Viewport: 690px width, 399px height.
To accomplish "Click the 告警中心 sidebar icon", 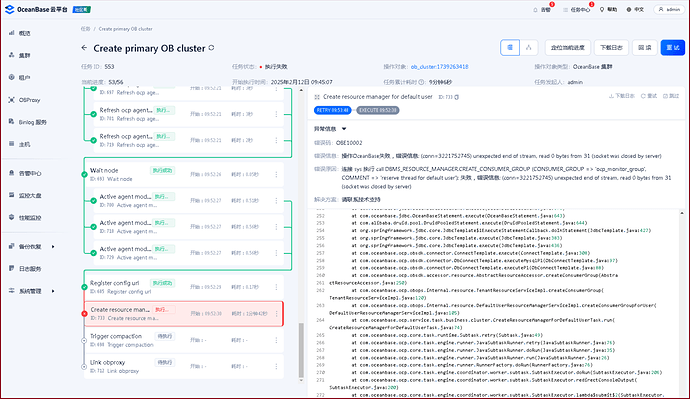I will pyautogui.click(x=11, y=173).
